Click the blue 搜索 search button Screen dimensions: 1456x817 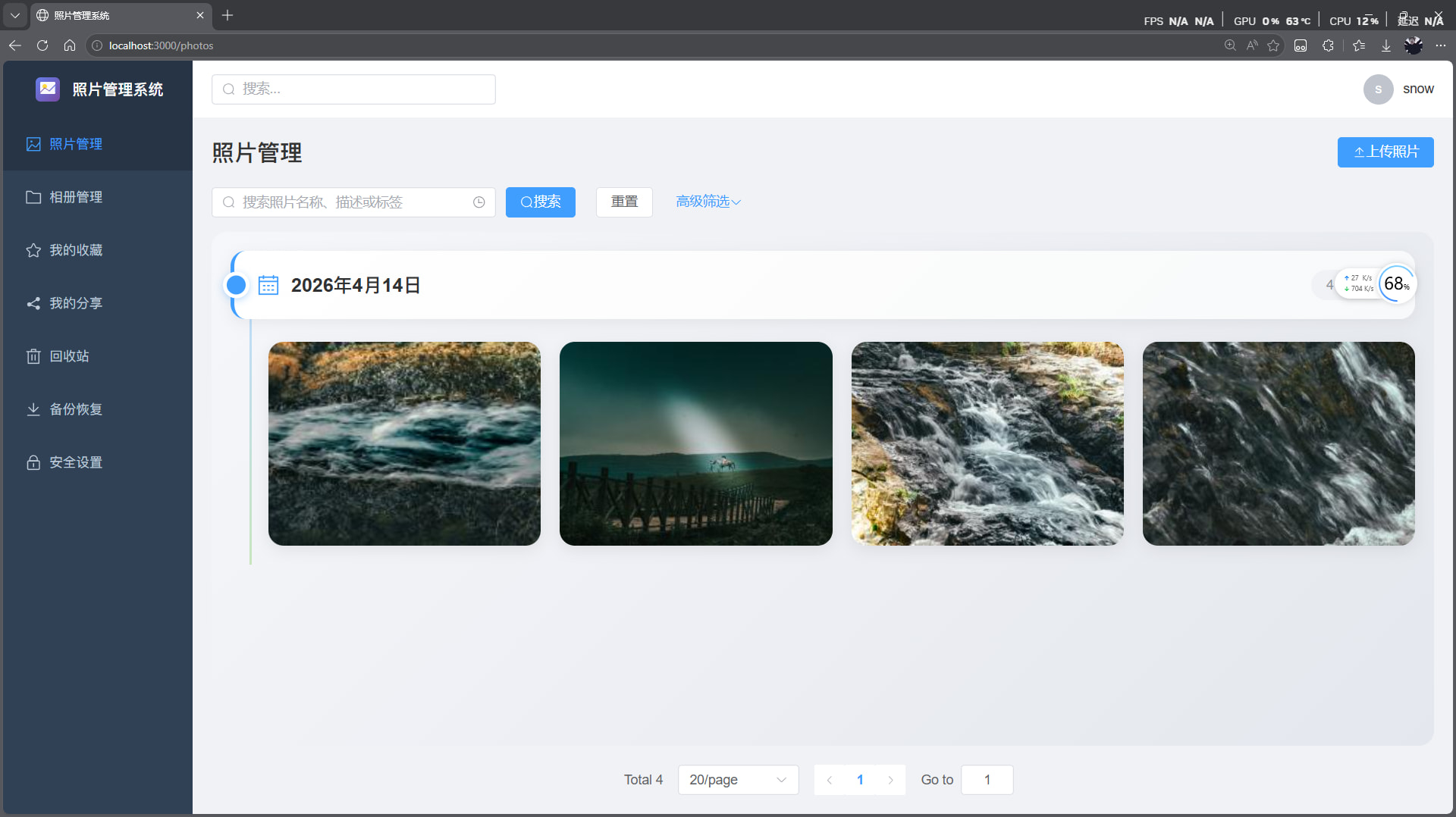pos(540,202)
